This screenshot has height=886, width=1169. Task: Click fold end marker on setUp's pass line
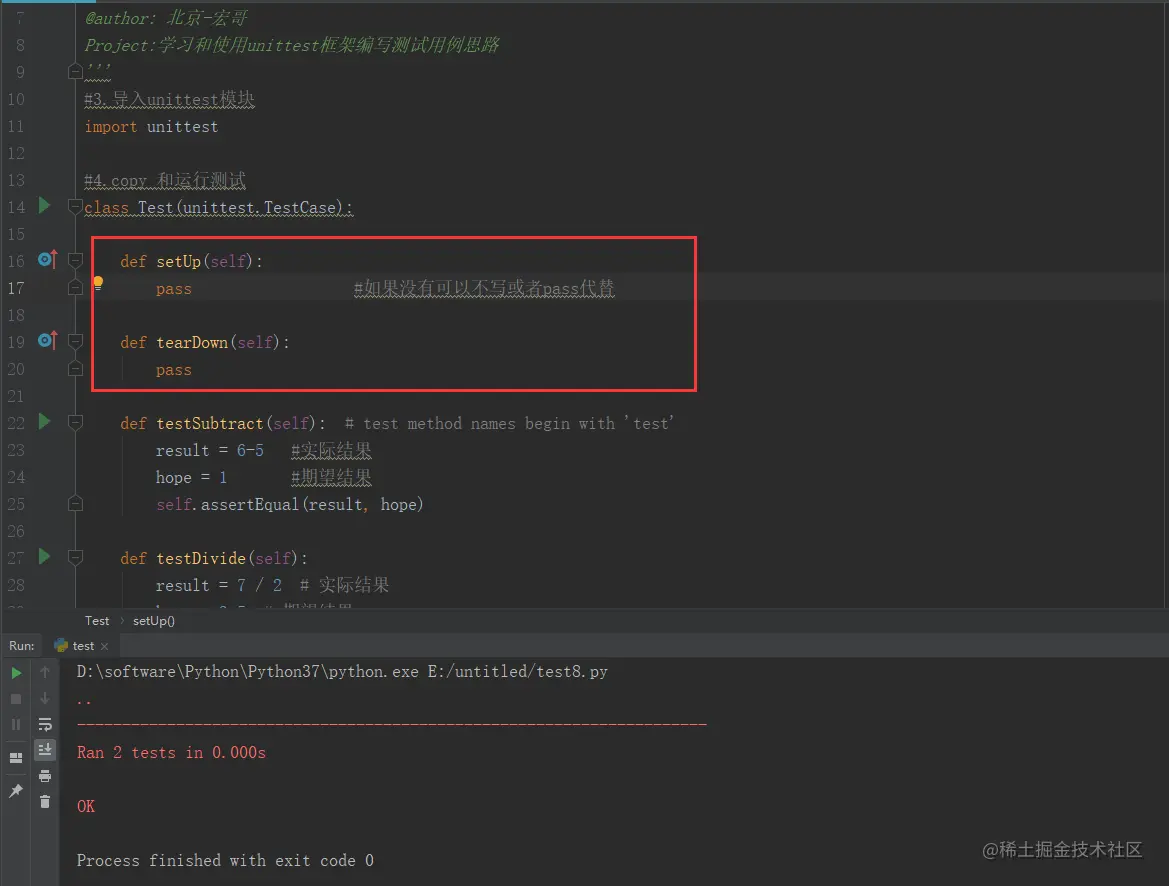pyautogui.click(x=75, y=287)
